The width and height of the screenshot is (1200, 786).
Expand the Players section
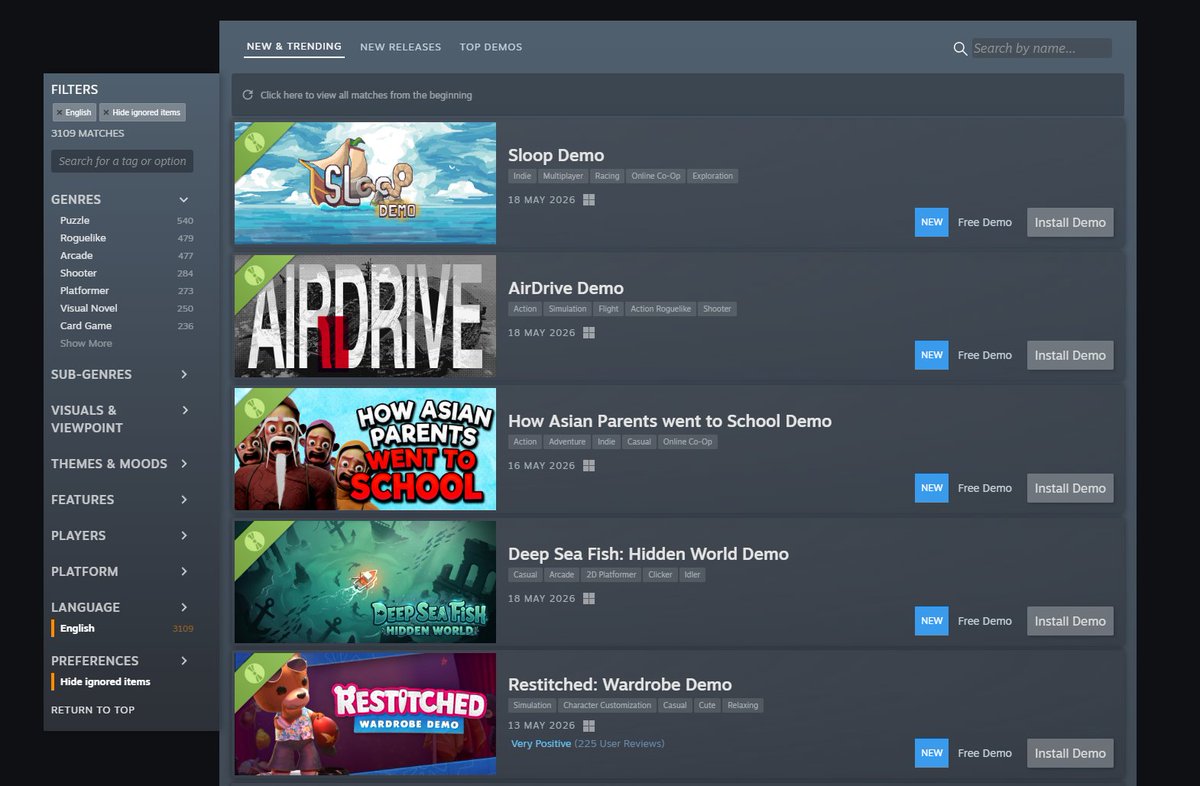[x=184, y=536]
